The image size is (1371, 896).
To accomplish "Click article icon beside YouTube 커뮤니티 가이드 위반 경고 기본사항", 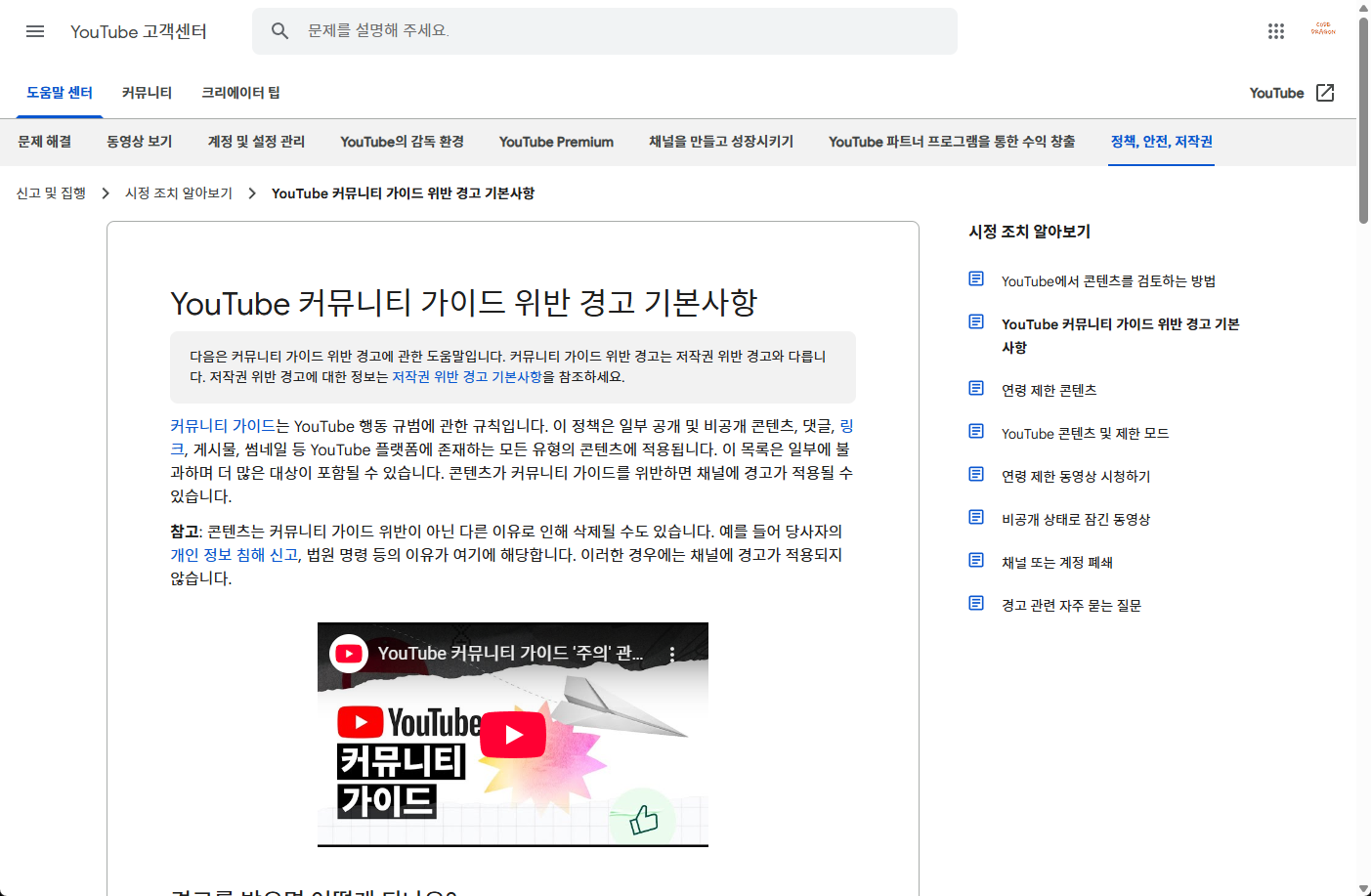I will coord(976,322).
